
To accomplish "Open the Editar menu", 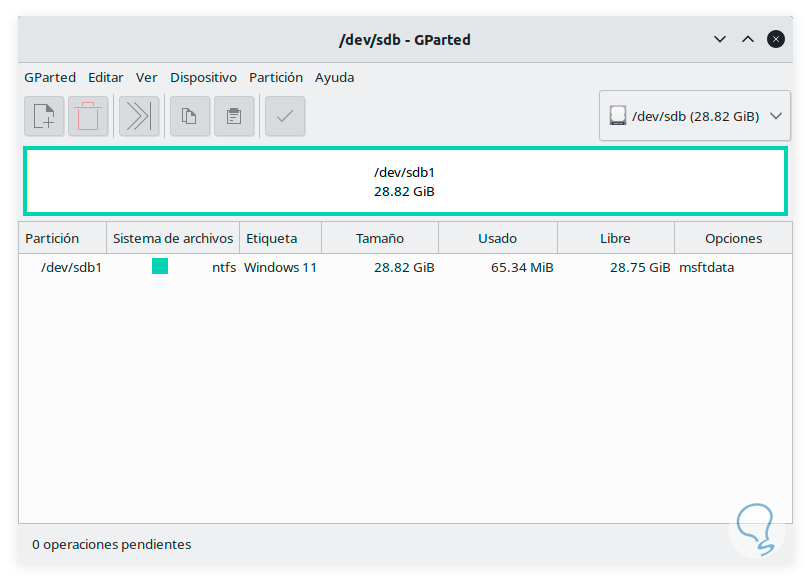I will click(x=106, y=77).
